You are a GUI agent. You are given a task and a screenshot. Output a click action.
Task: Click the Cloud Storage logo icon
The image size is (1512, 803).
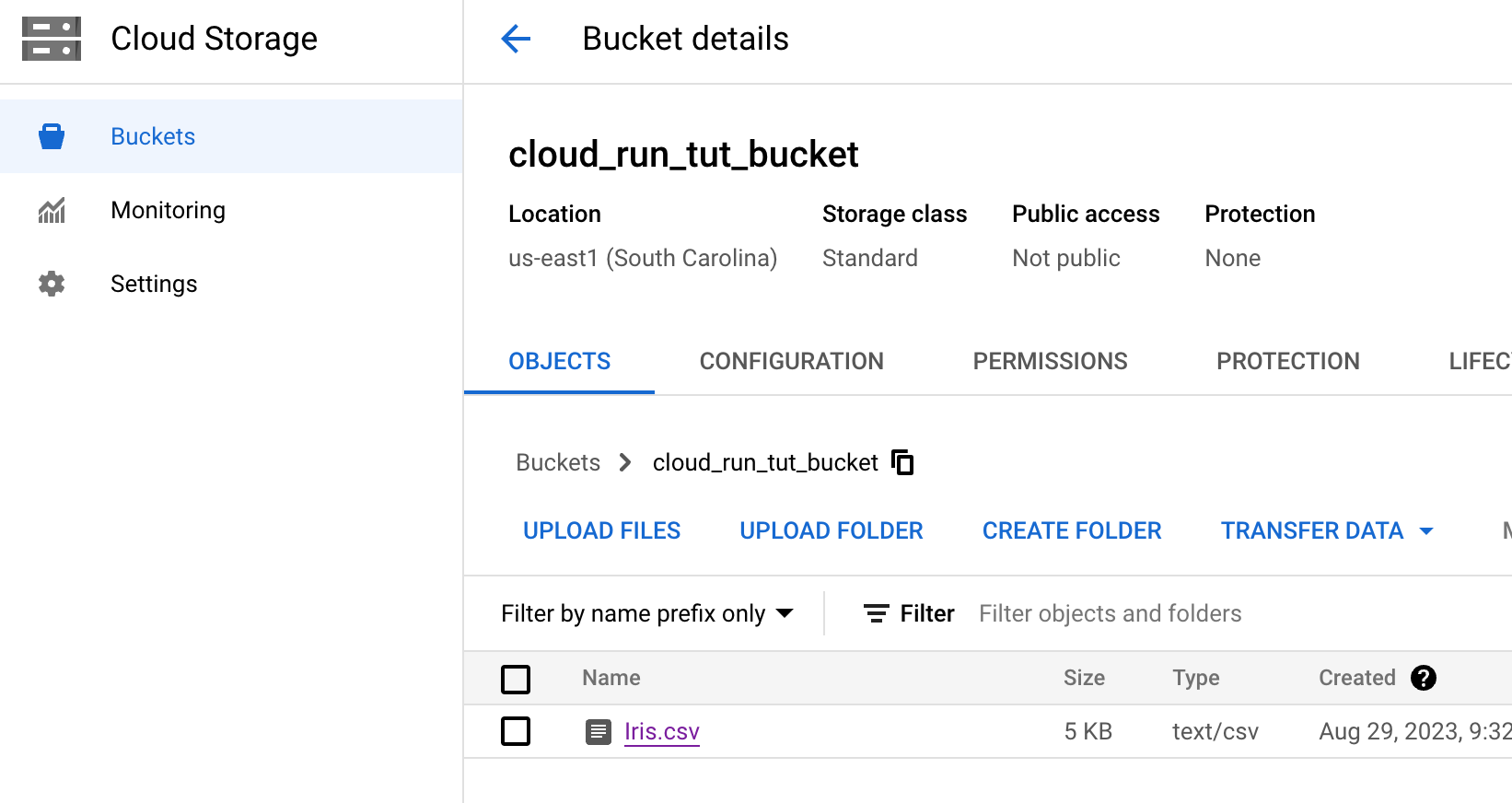pyautogui.click(x=52, y=39)
